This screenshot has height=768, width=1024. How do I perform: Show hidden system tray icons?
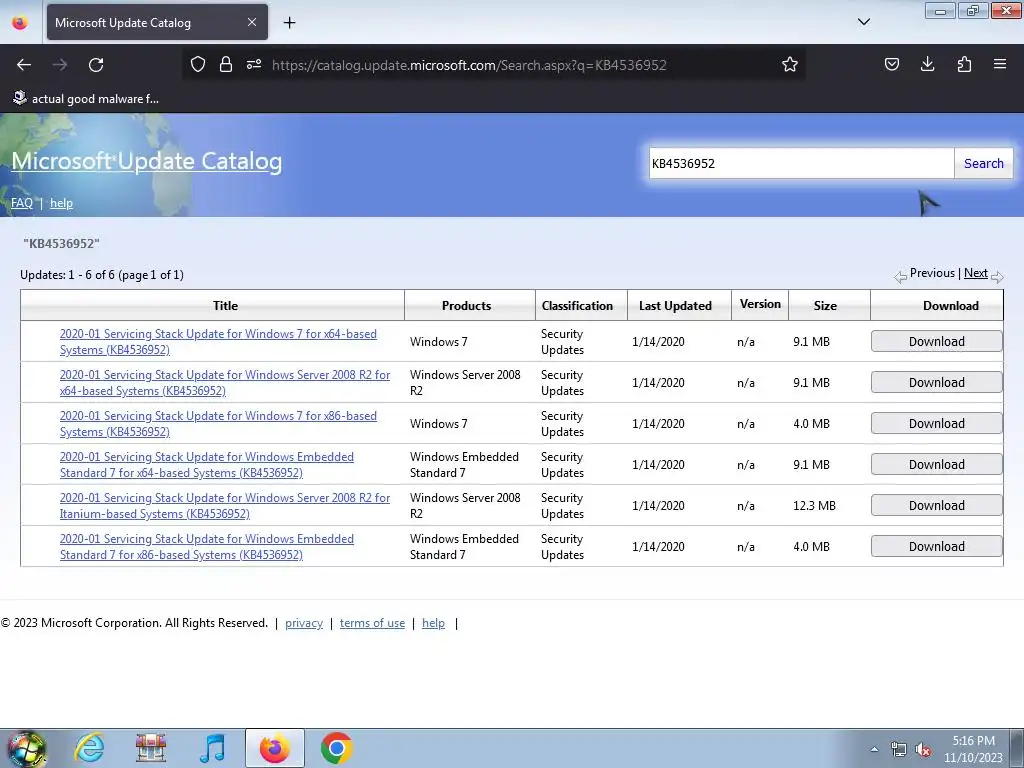(x=874, y=750)
